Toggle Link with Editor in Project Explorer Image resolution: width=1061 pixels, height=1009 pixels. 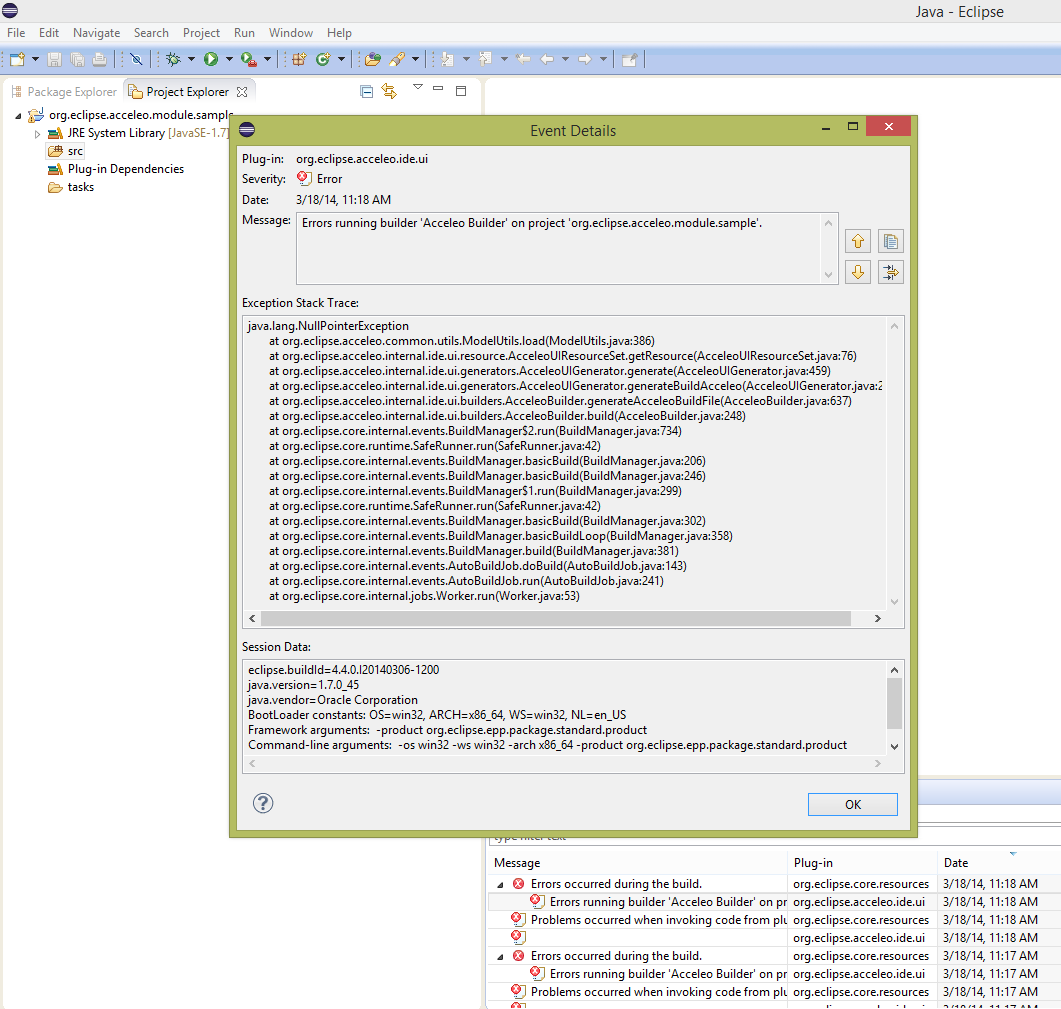[389, 91]
